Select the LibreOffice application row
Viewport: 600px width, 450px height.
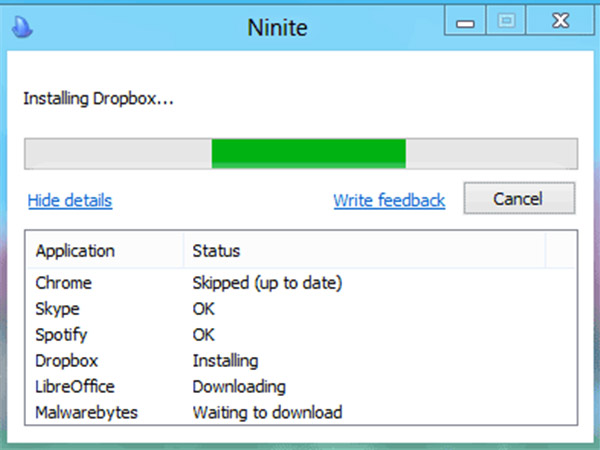75,386
